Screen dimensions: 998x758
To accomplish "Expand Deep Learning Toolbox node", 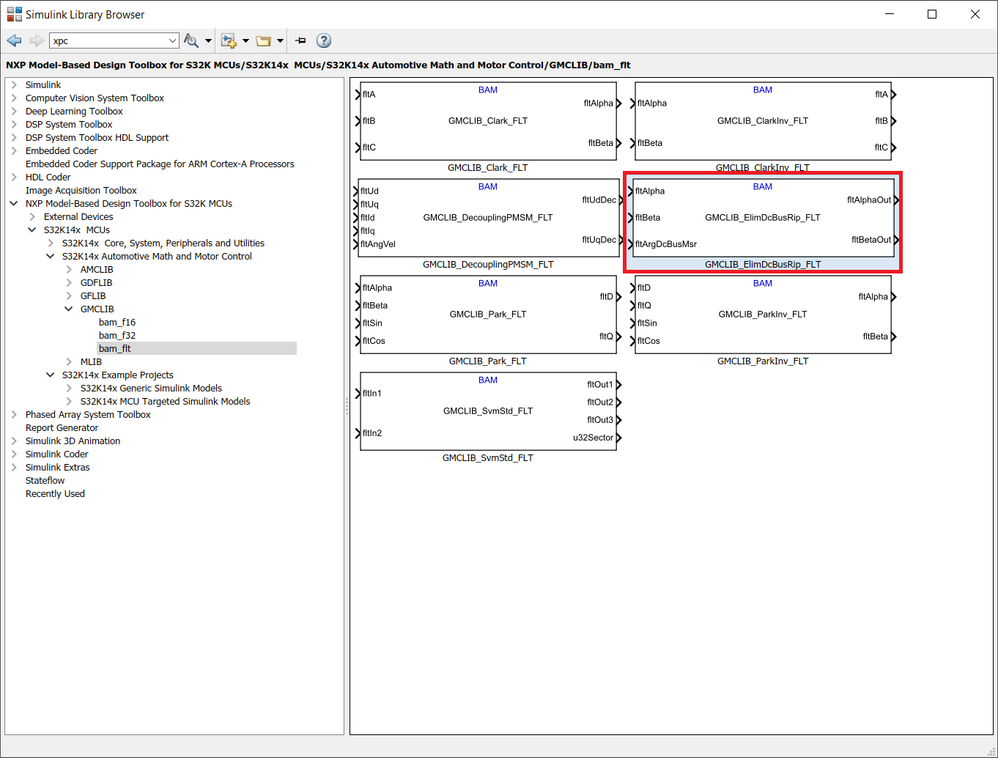I will click(14, 111).
